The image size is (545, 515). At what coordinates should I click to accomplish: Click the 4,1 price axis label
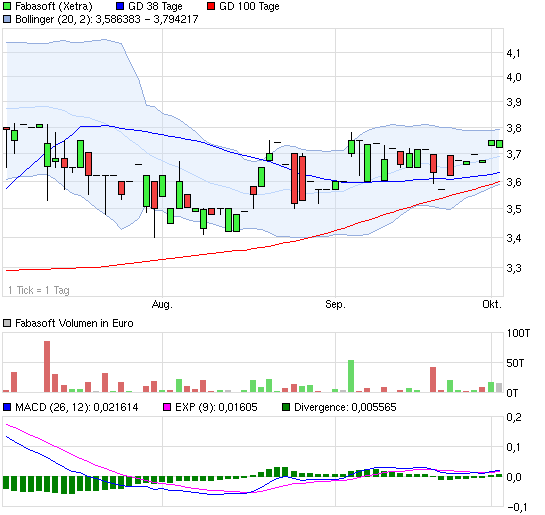[514, 54]
